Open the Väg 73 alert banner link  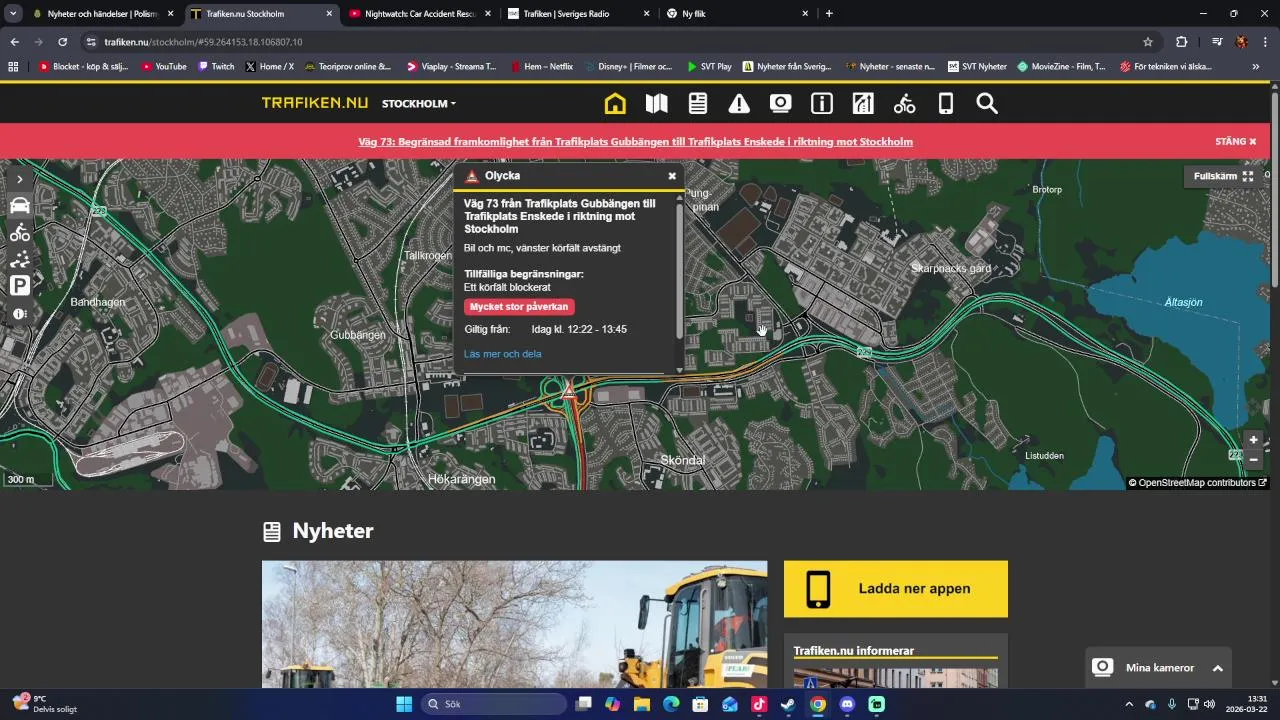click(635, 142)
